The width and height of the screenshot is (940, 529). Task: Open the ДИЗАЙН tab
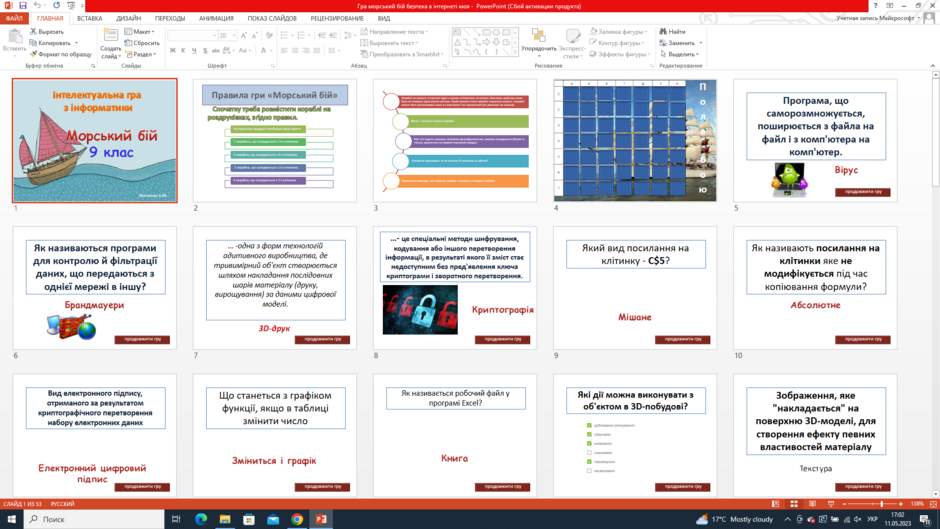click(x=128, y=19)
